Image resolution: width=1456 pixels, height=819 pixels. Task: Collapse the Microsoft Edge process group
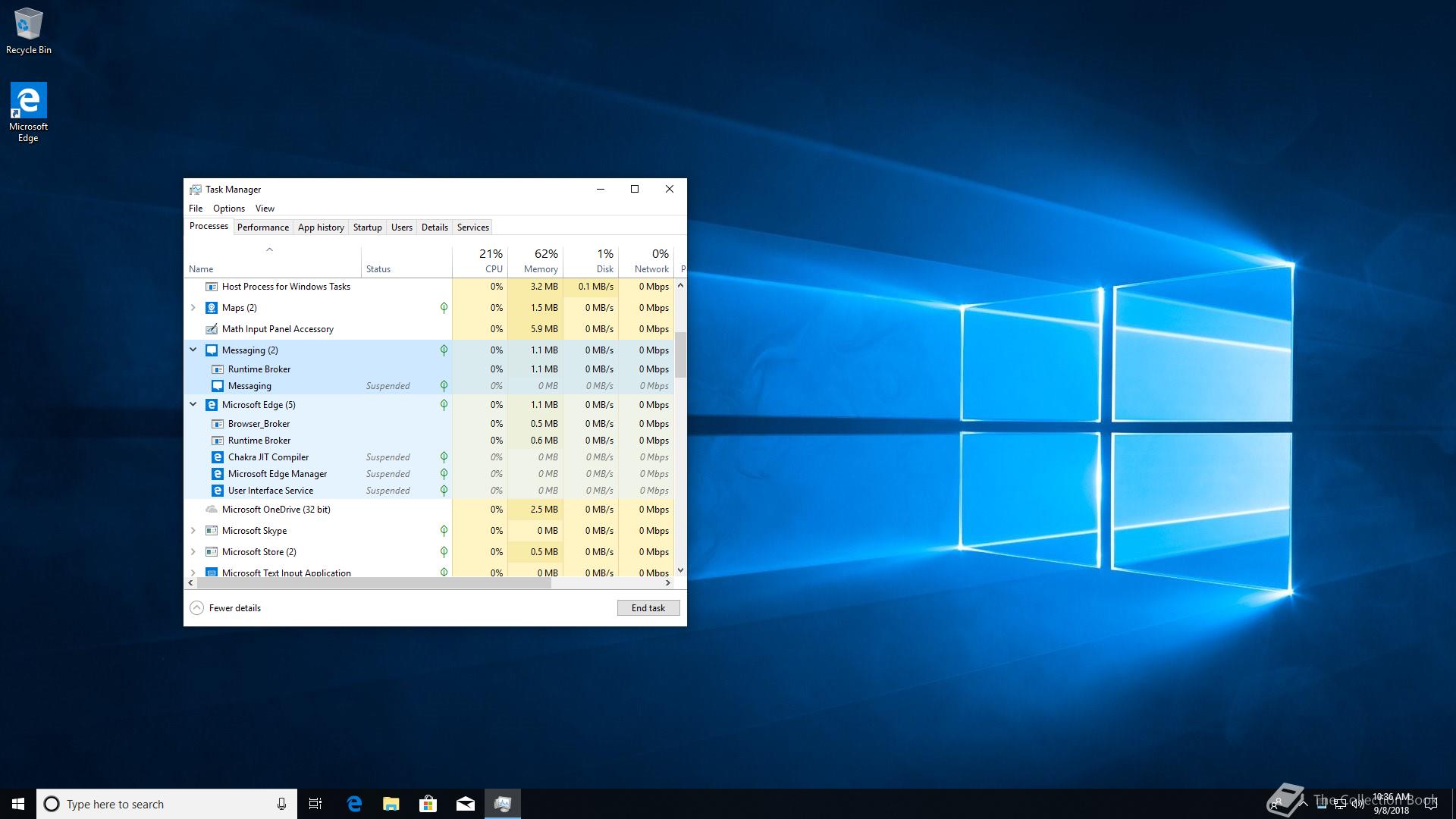193,404
